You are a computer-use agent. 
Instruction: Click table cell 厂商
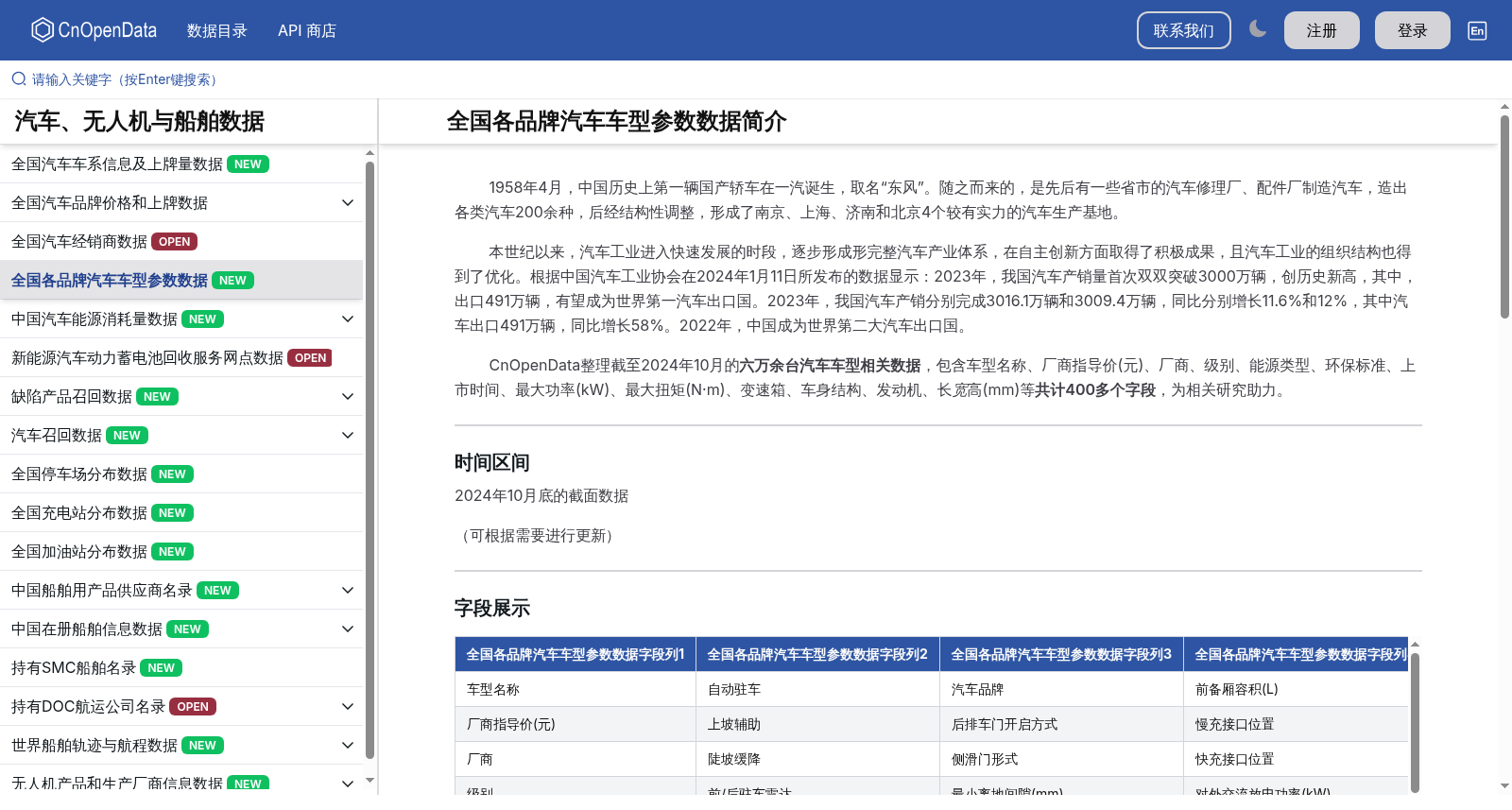(x=575, y=759)
